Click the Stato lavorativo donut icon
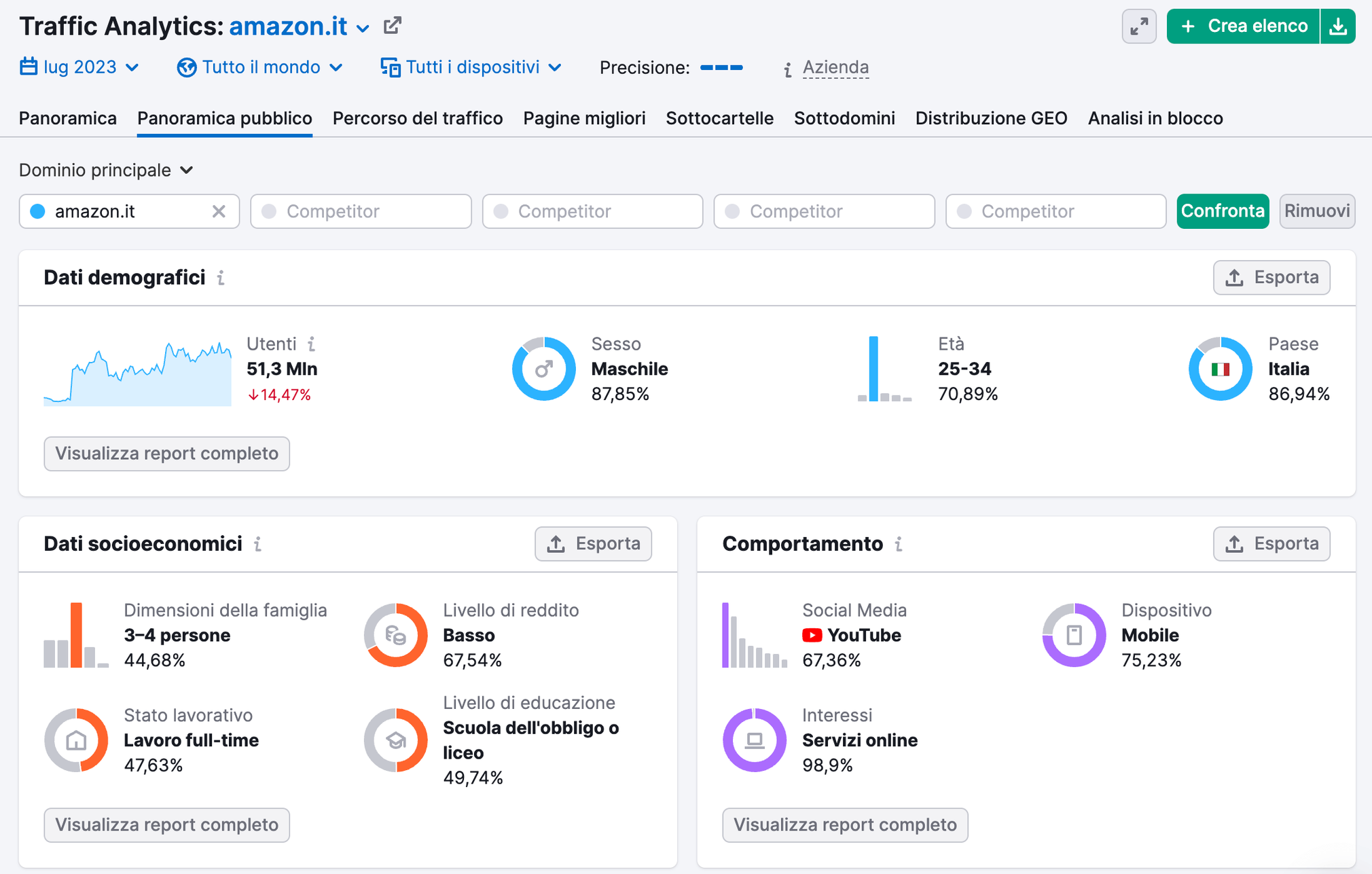Screen dimensions: 1372x874 click(76, 740)
